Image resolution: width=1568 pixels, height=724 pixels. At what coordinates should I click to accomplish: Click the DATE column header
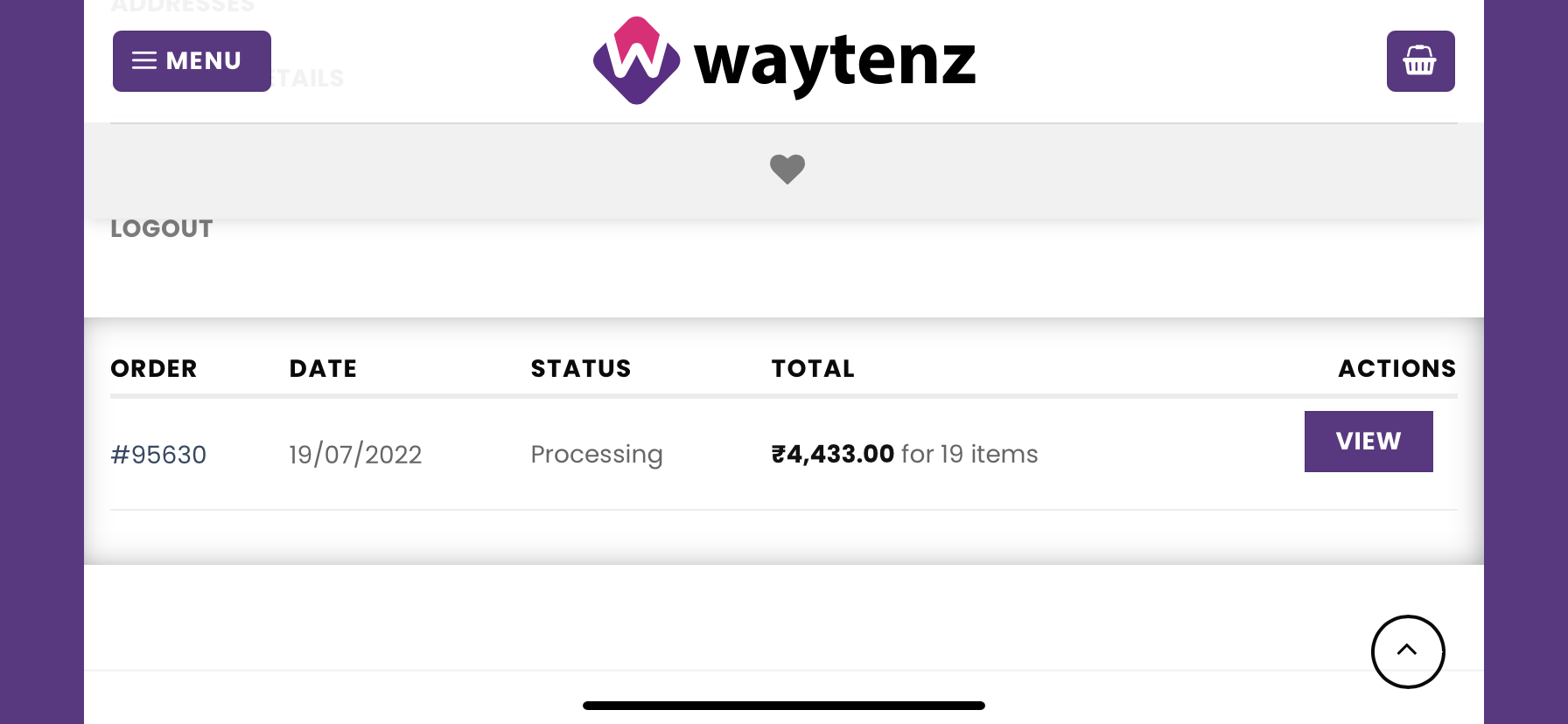[x=323, y=369]
